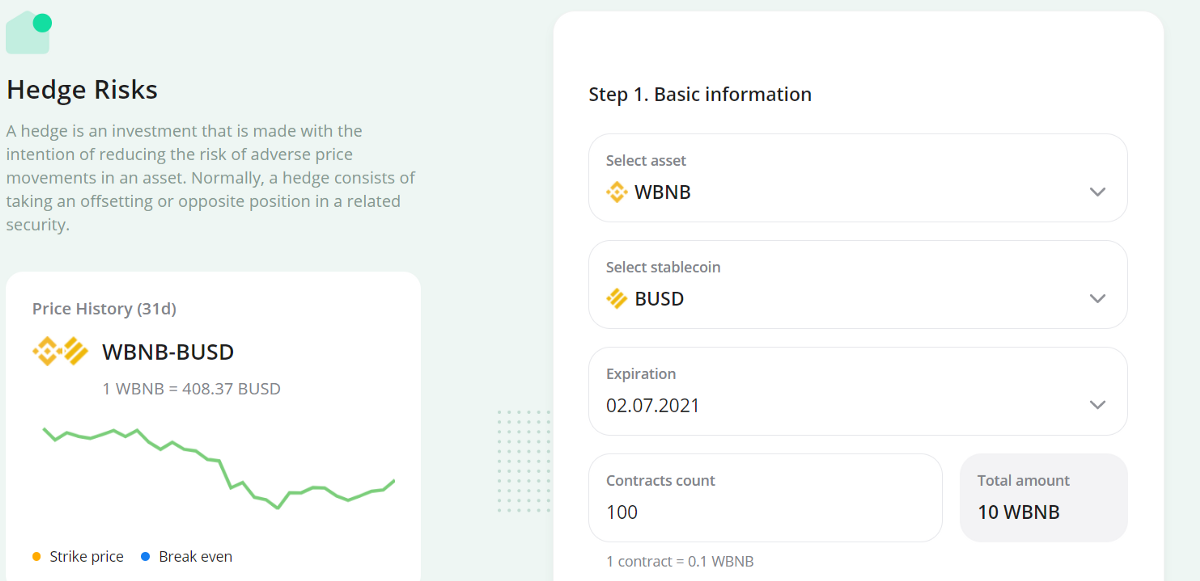Click the Total amount 10 WBNB box
Image resolution: width=1200 pixels, height=581 pixels.
tap(1043, 498)
